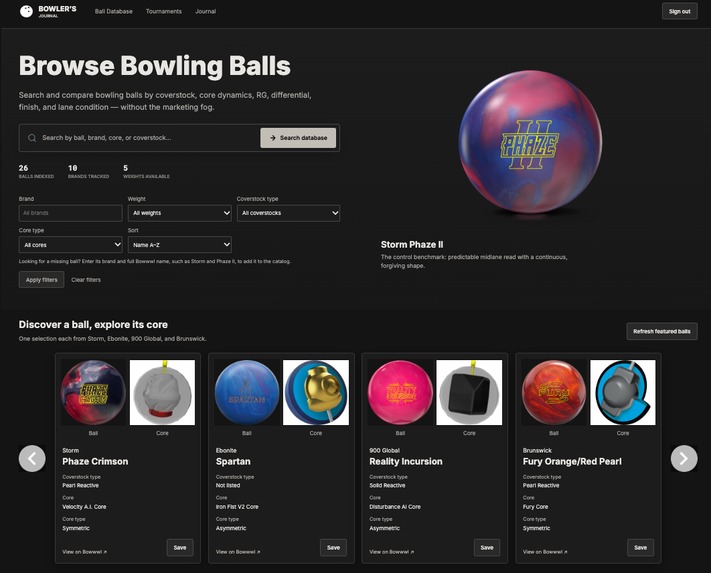Click Refresh featured balls button
The image size is (711, 573).
[662, 331]
